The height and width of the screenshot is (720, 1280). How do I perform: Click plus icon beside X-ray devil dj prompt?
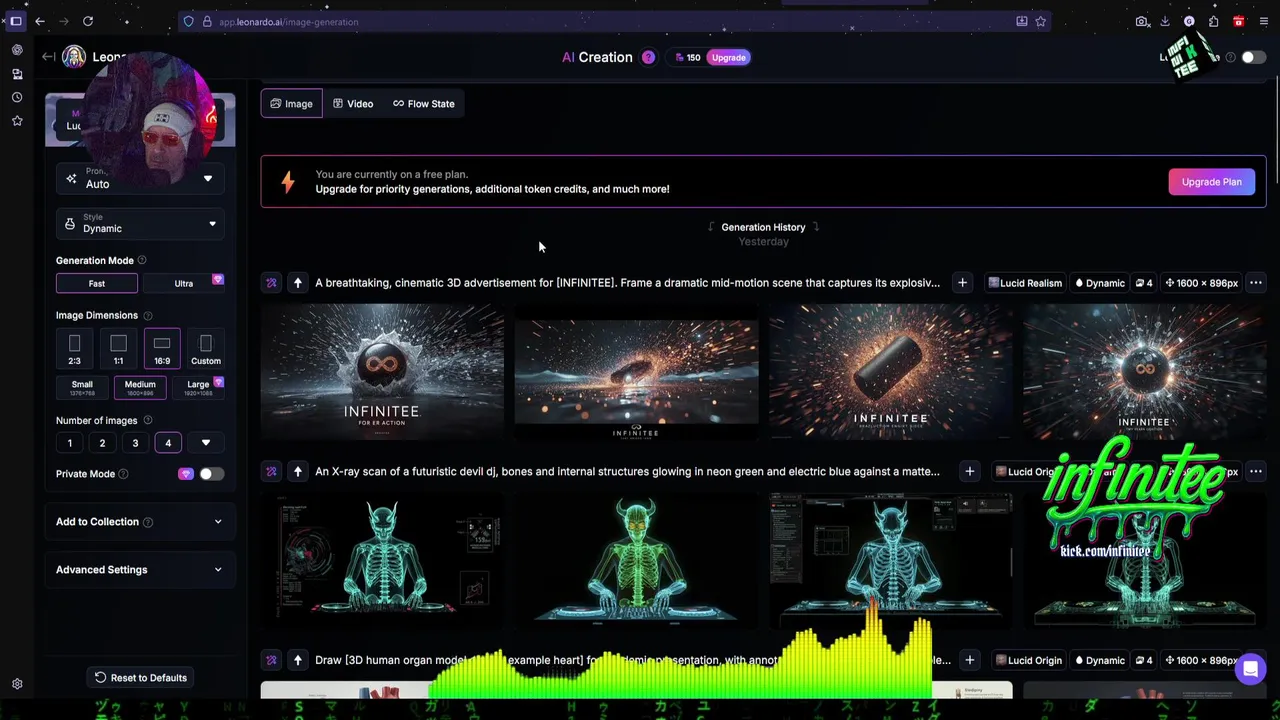tap(969, 471)
